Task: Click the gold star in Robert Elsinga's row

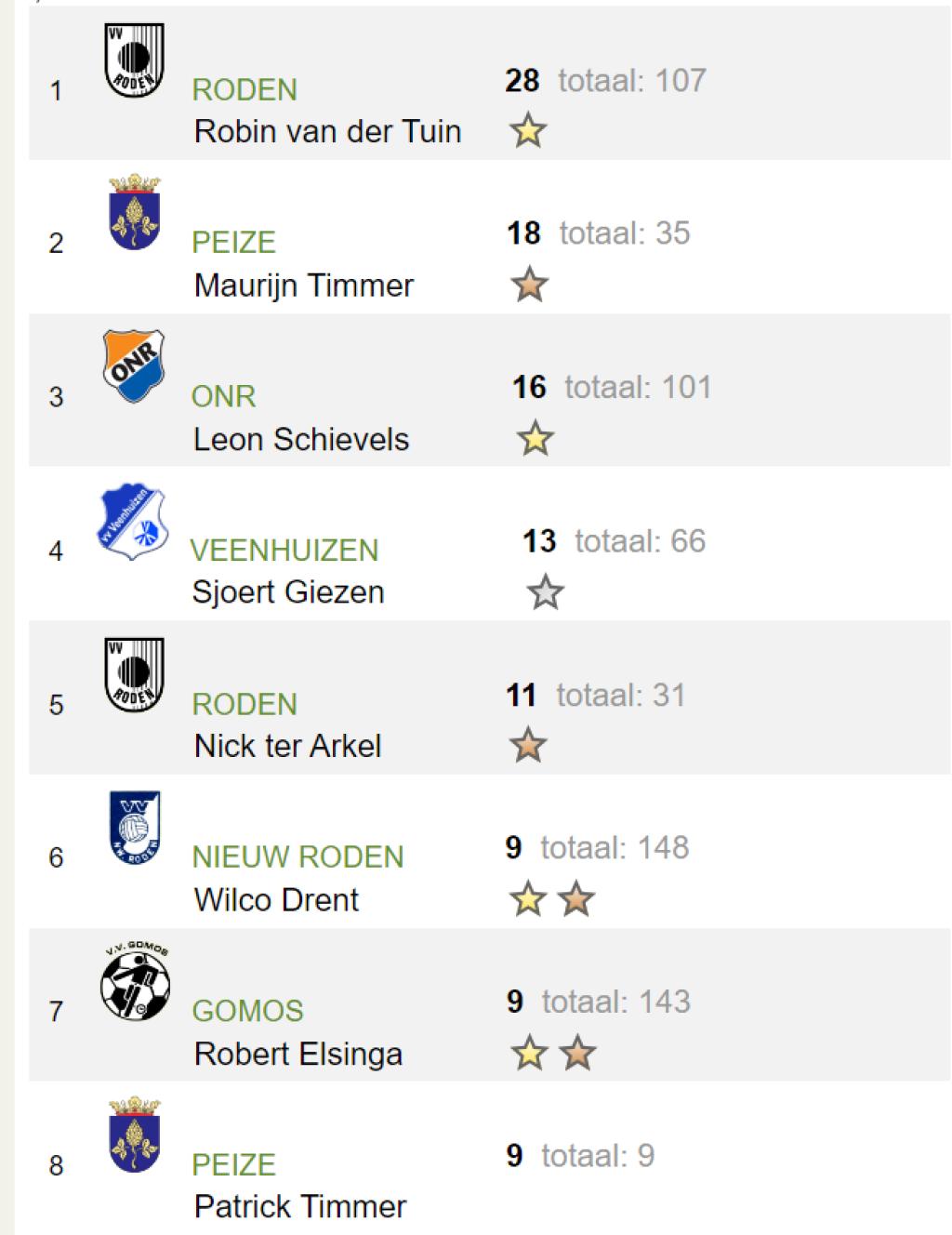Action: click(529, 1054)
